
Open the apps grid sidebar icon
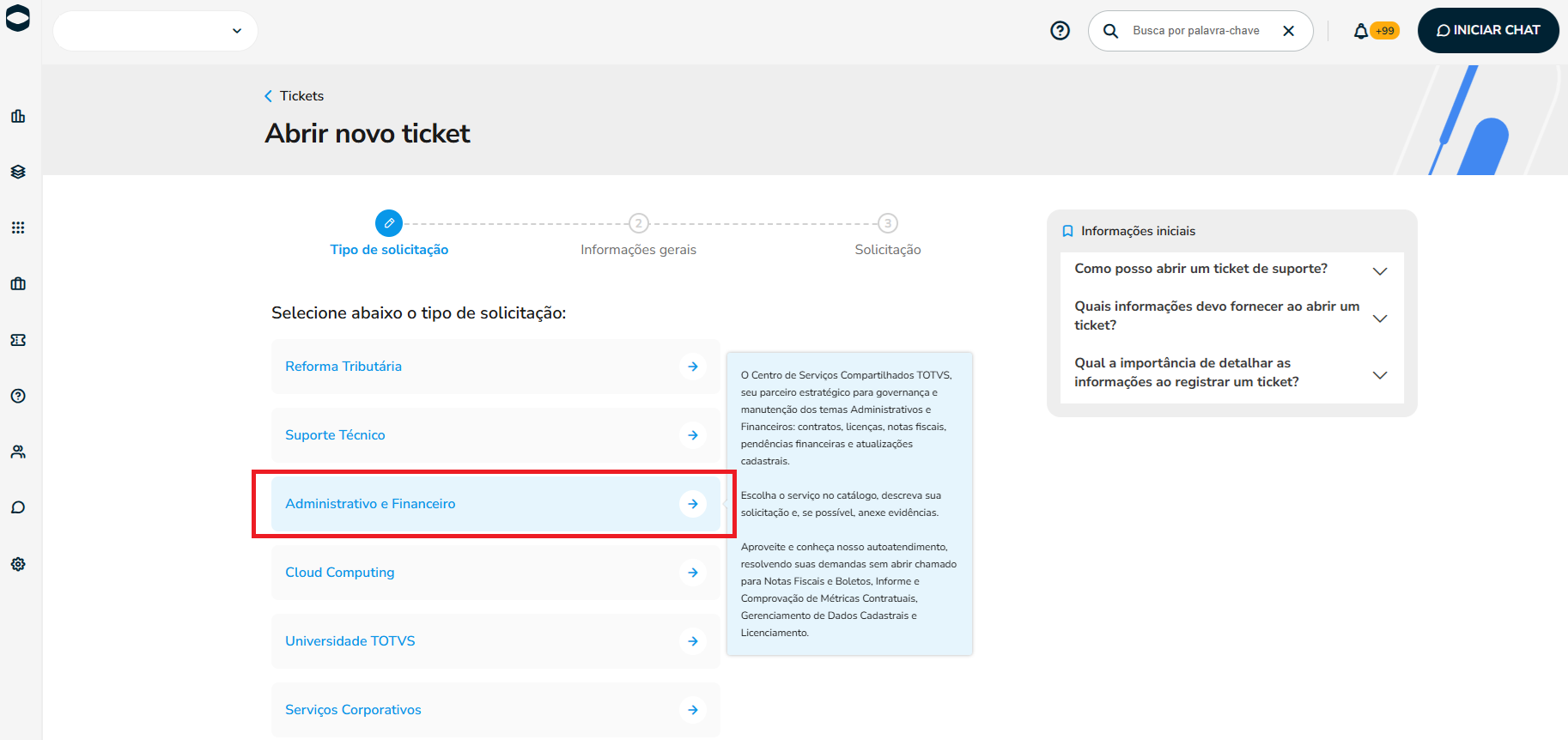(18, 227)
